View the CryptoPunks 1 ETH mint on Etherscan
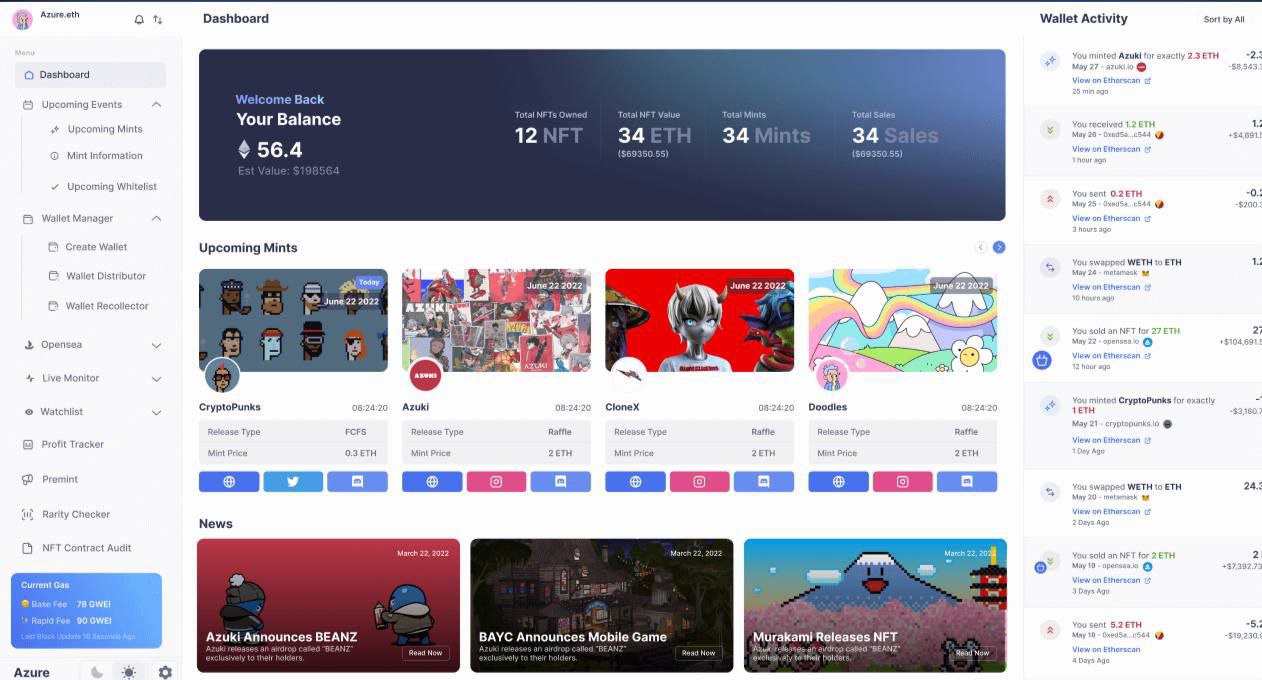Viewport: 1262px width, 680px height. tap(1111, 440)
